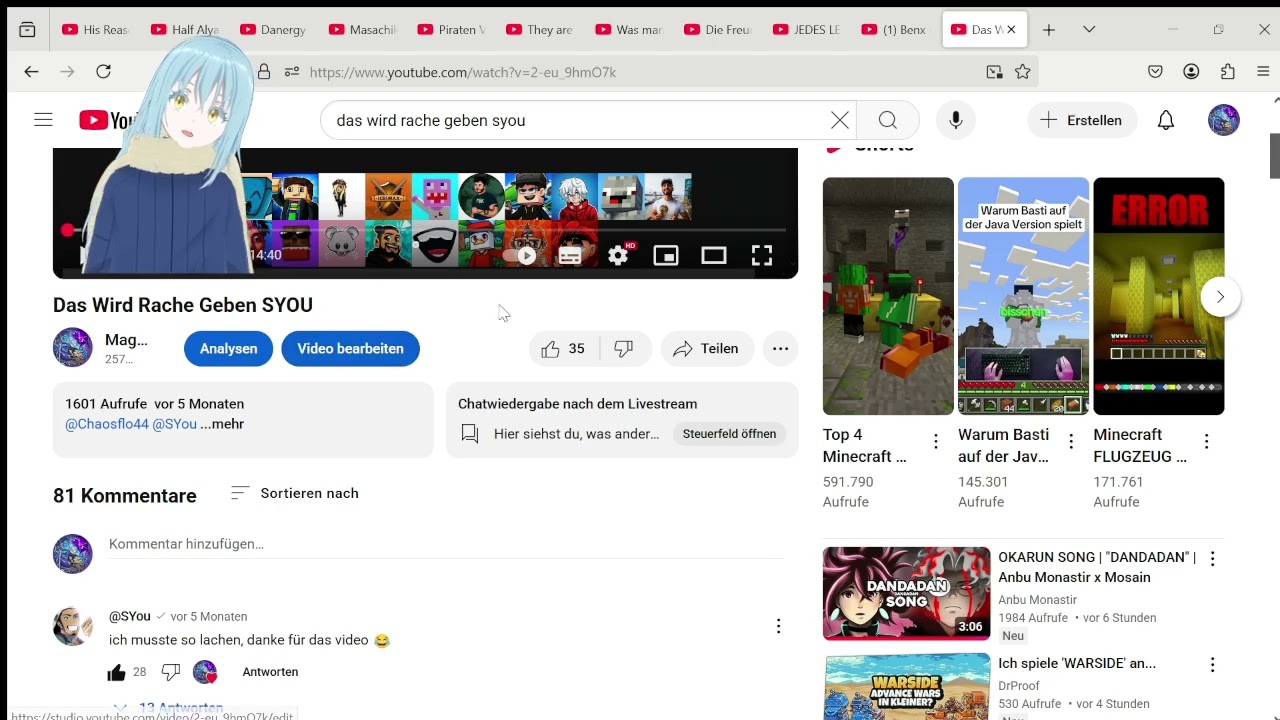Viewport: 1280px width, 720px height.
Task: Switch to the 'Die Freu' tab
Action: point(719,30)
